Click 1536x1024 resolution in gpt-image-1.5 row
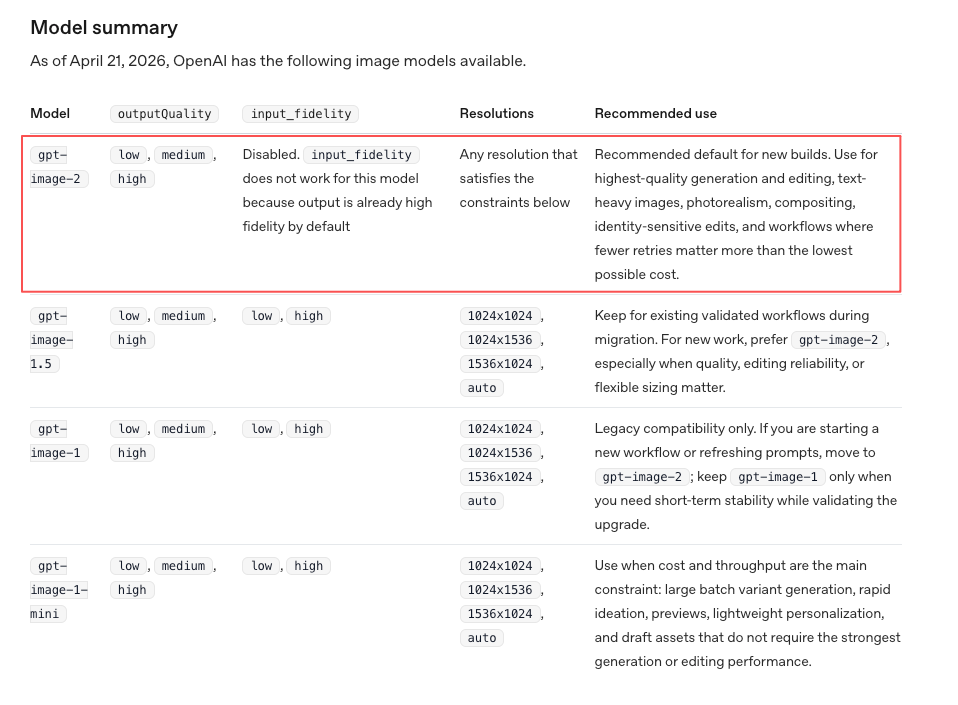The image size is (958, 705). click(500, 364)
